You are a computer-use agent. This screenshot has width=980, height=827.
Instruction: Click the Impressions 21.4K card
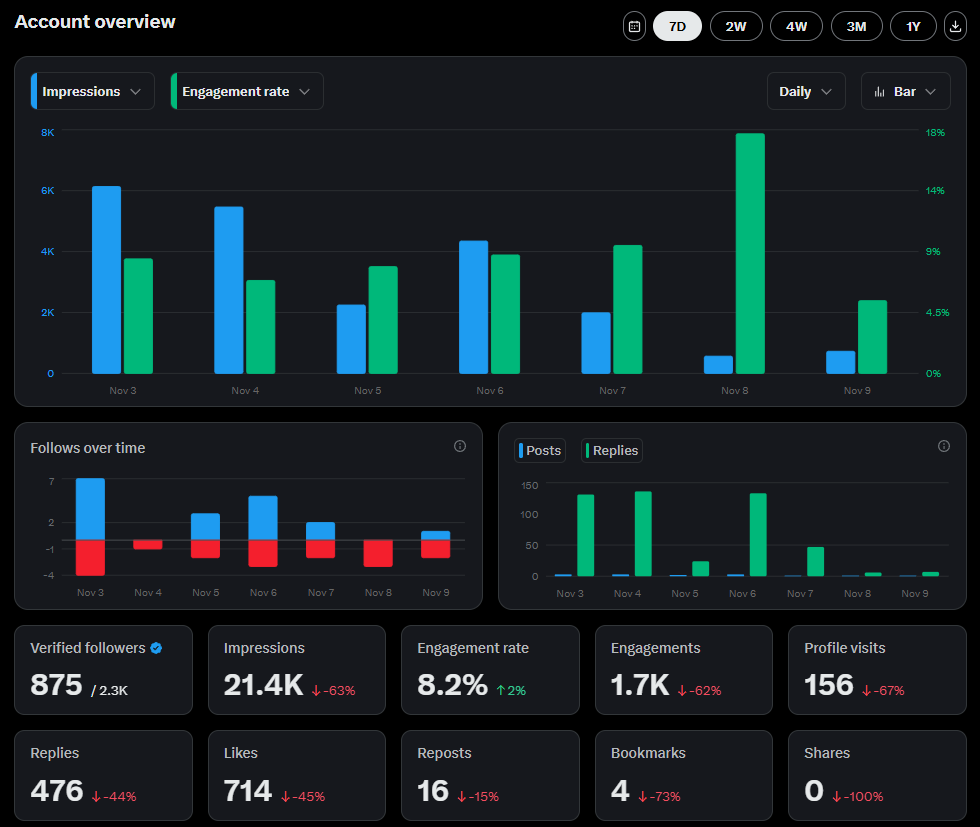297,670
